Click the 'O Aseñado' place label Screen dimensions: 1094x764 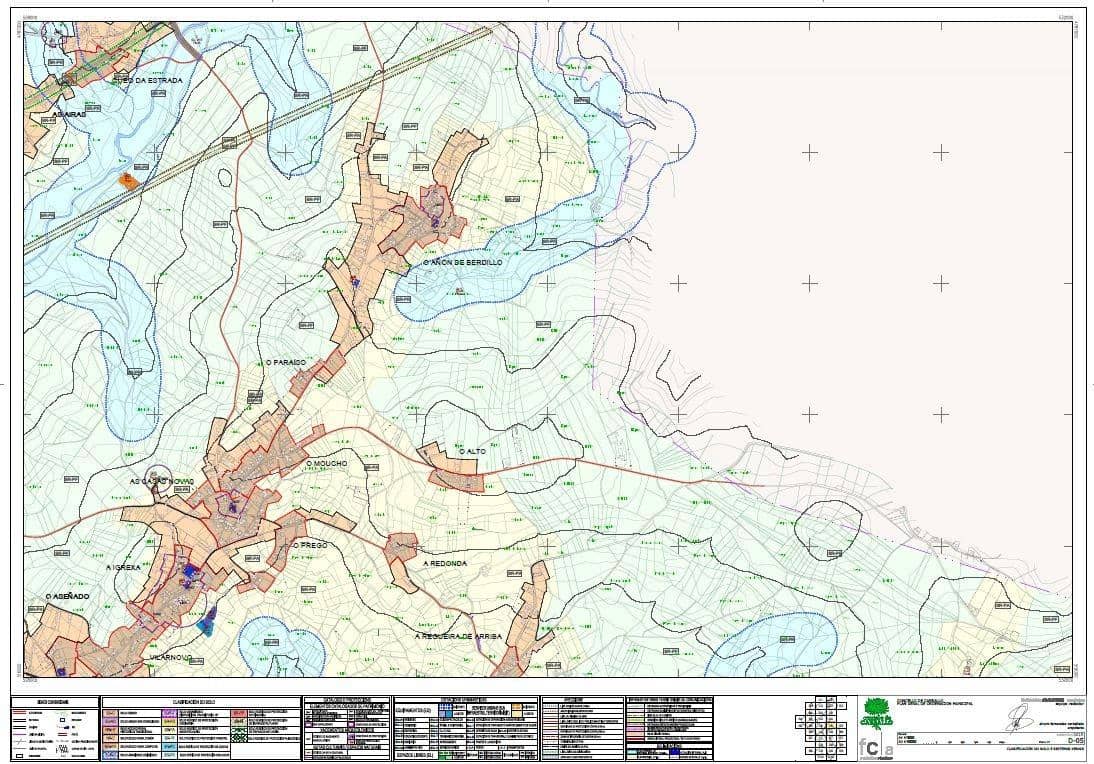67,596
